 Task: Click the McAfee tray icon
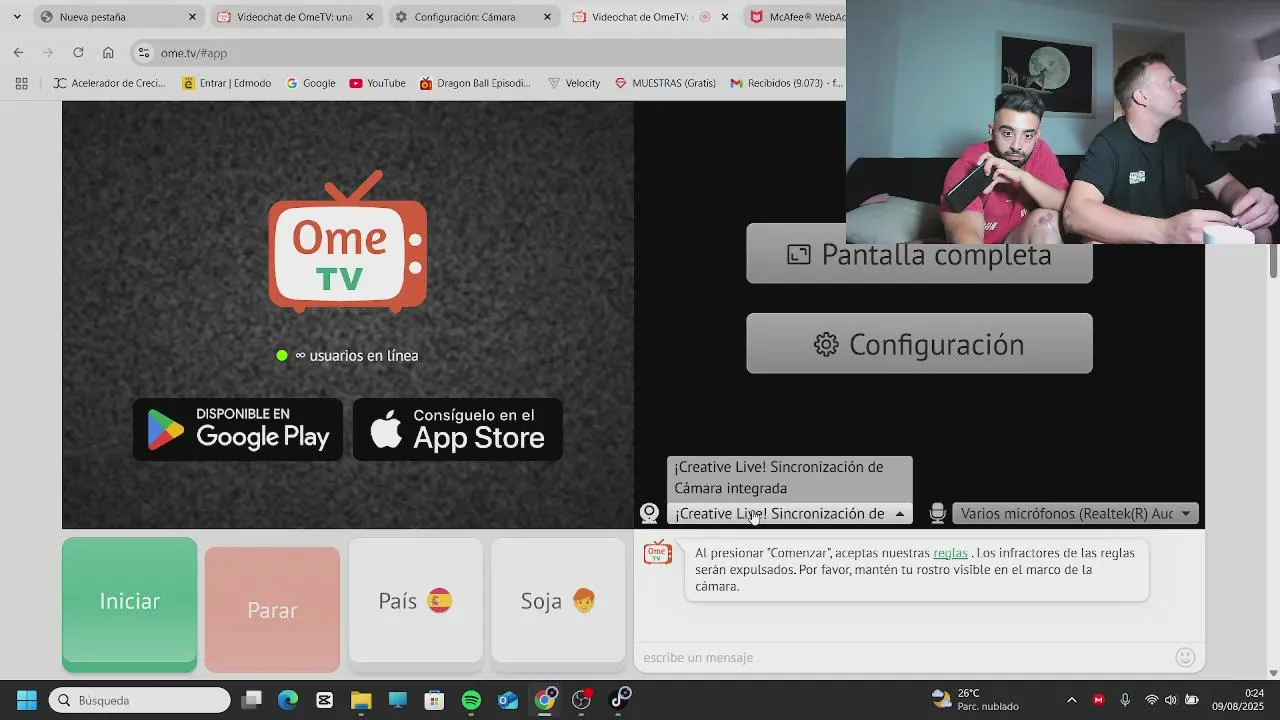click(1099, 700)
